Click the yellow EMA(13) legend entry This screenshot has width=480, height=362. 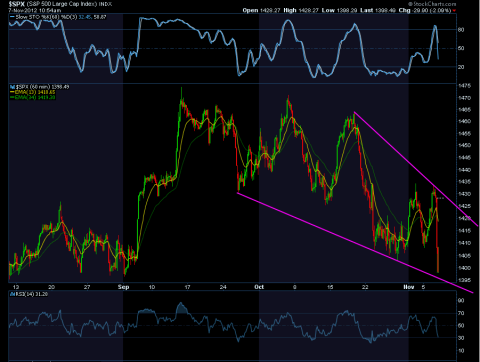coord(33,92)
